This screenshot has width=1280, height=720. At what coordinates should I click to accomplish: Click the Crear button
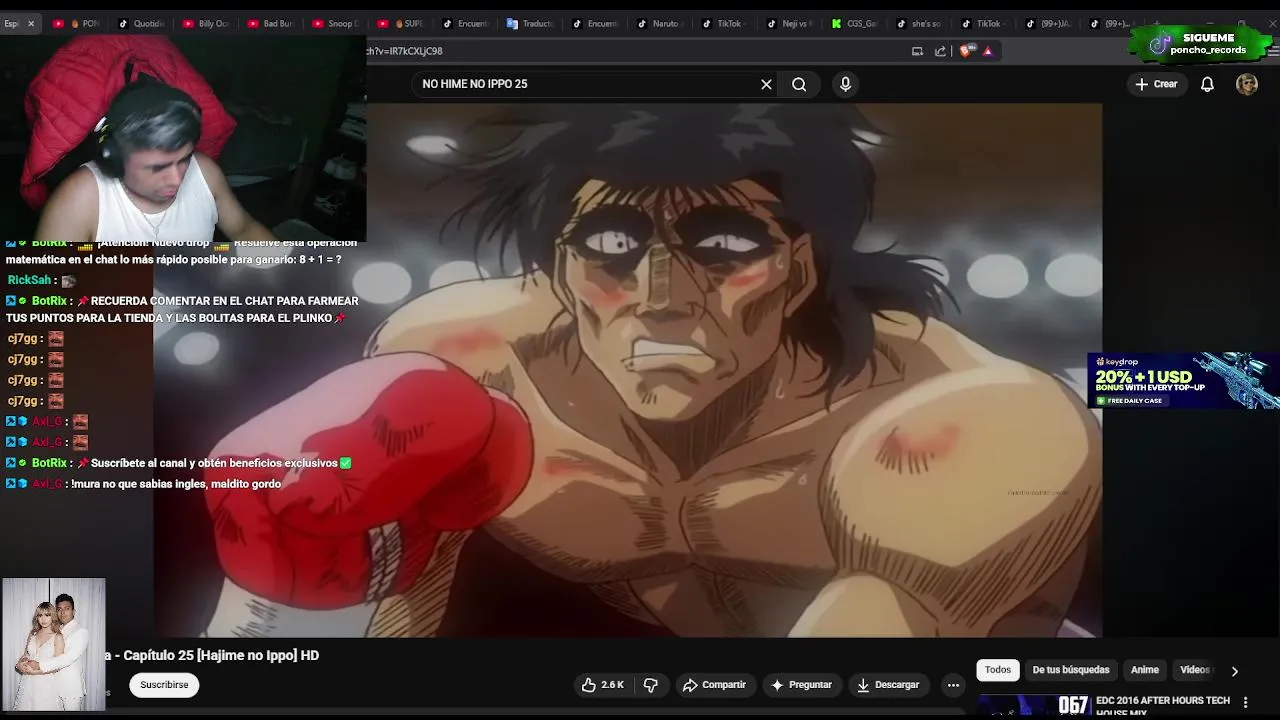[x=1157, y=84]
